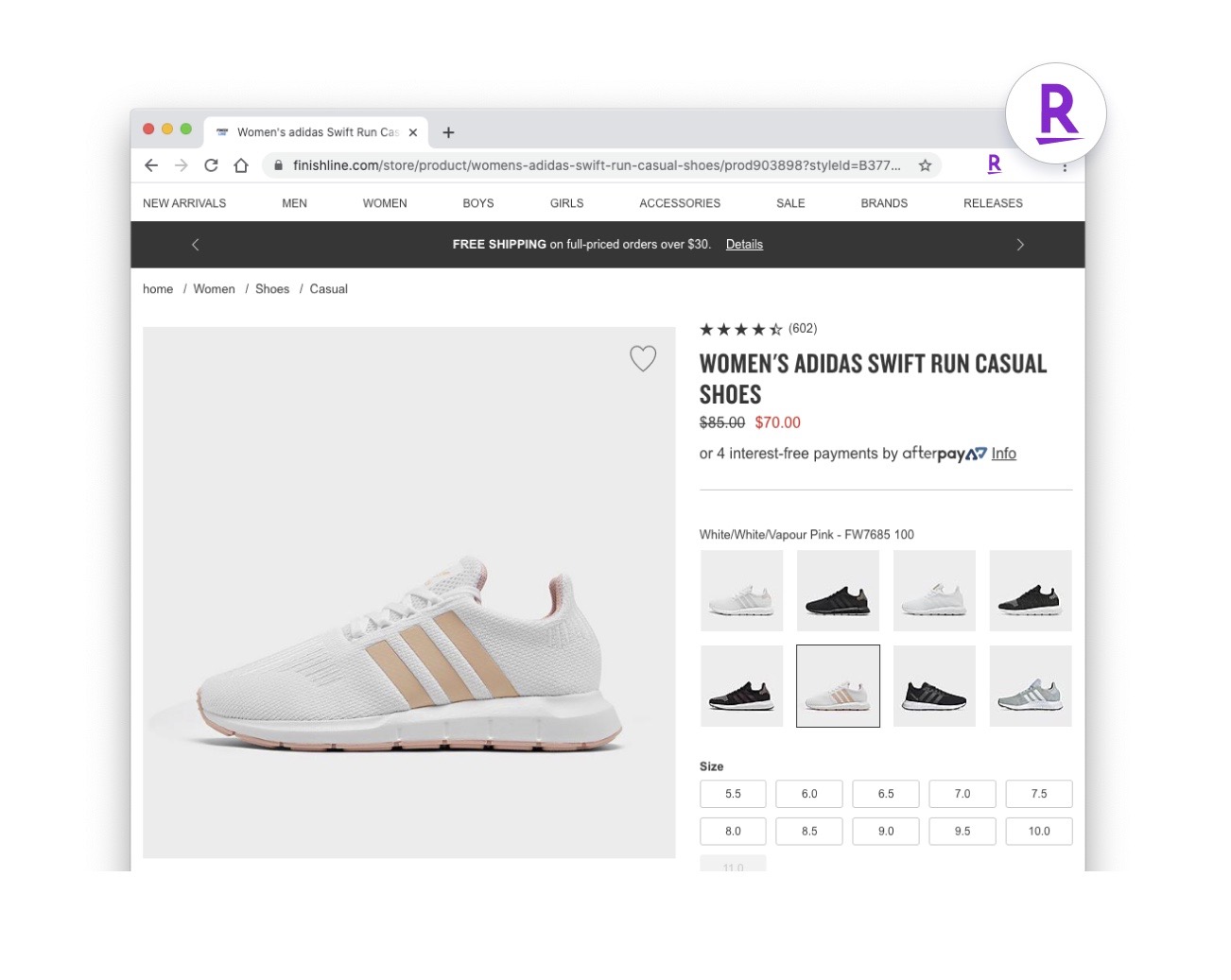This screenshot has height=980, width=1231.
Task: Click the browser back arrow
Action: [151, 165]
